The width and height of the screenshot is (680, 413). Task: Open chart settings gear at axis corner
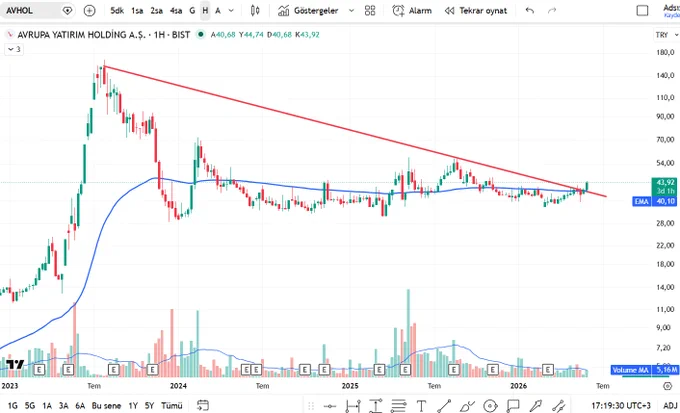tap(667, 386)
